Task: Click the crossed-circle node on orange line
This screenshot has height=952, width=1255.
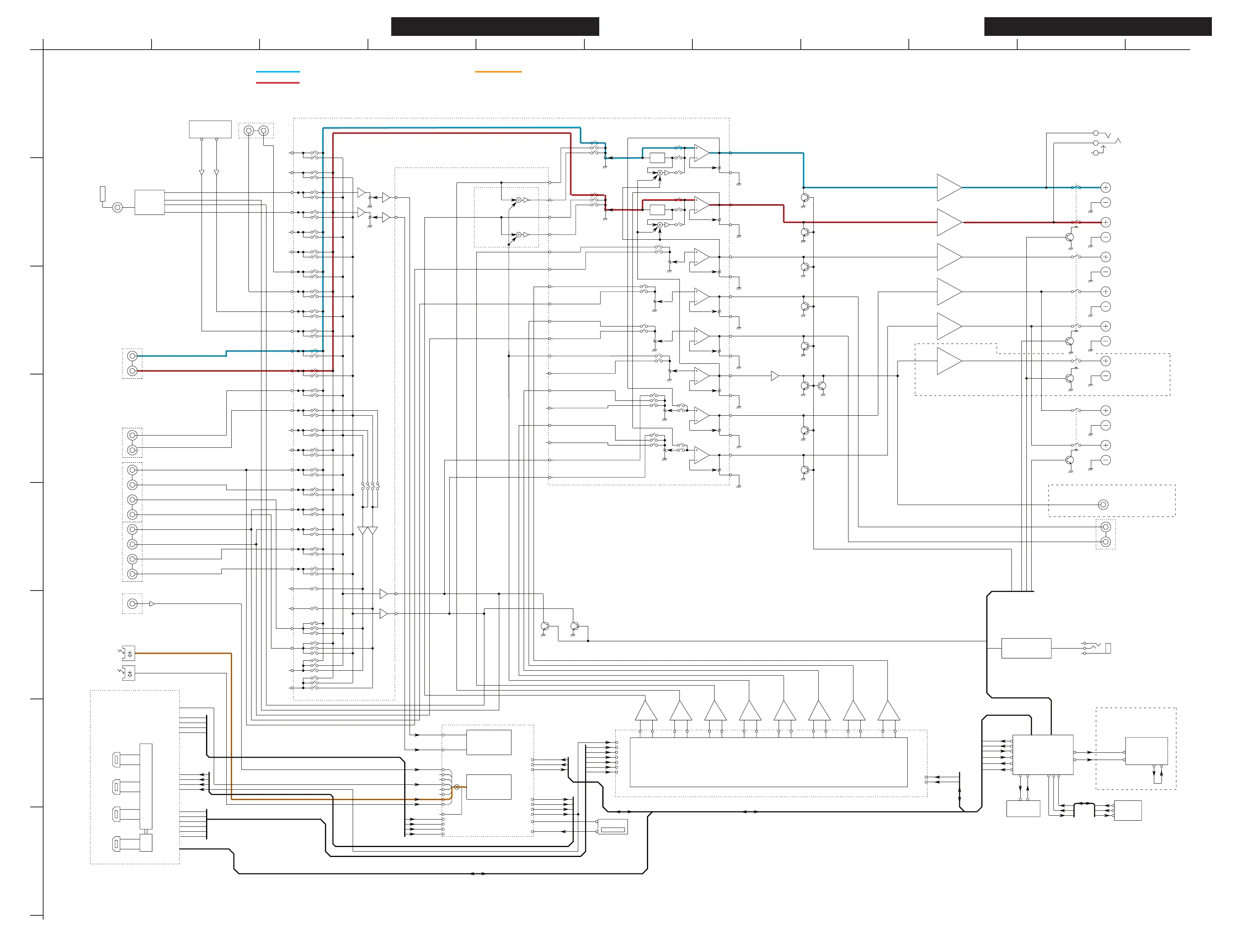Action: tap(456, 787)
